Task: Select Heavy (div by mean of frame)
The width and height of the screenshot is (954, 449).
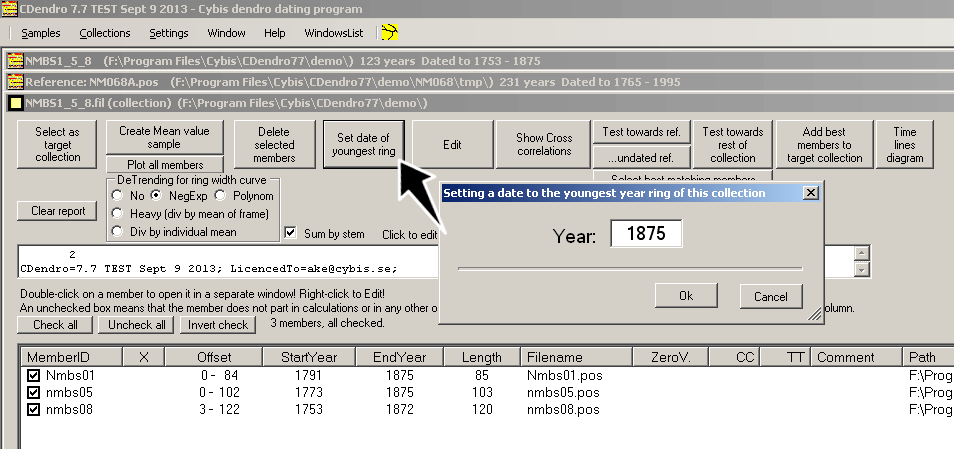Action: point(117,214)
